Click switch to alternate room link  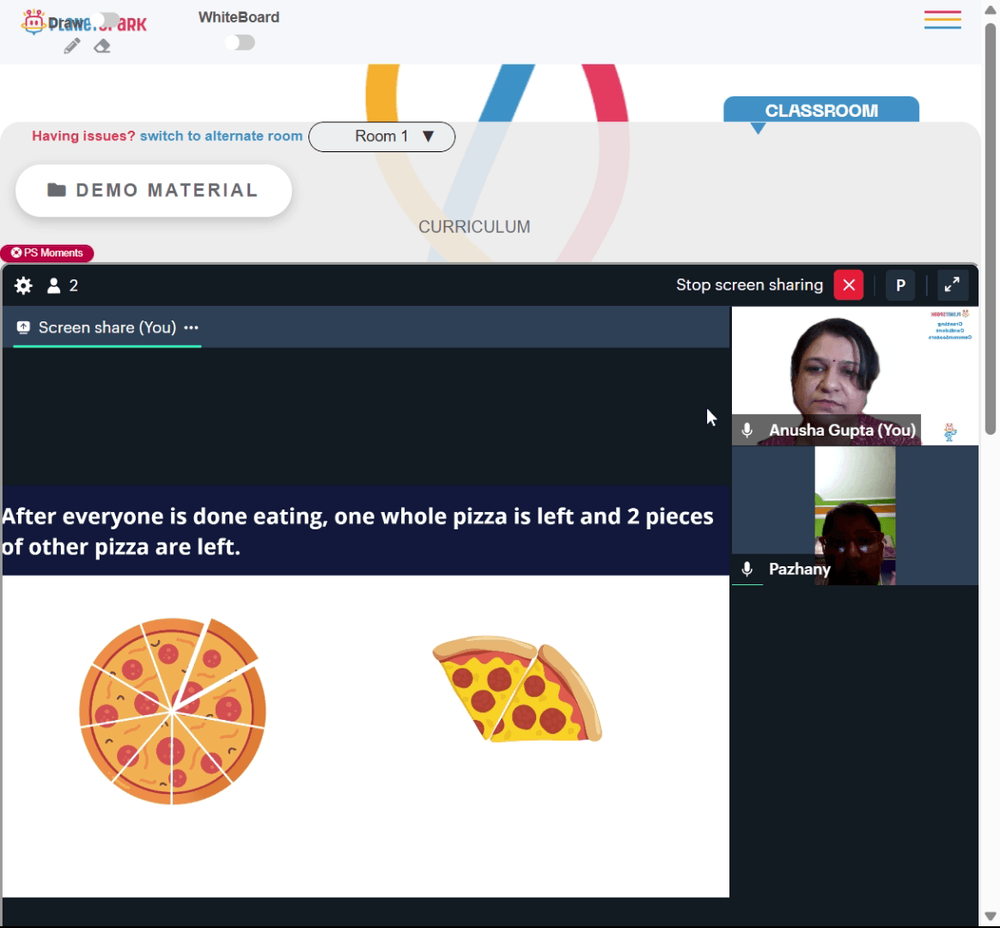coord(221,136)
